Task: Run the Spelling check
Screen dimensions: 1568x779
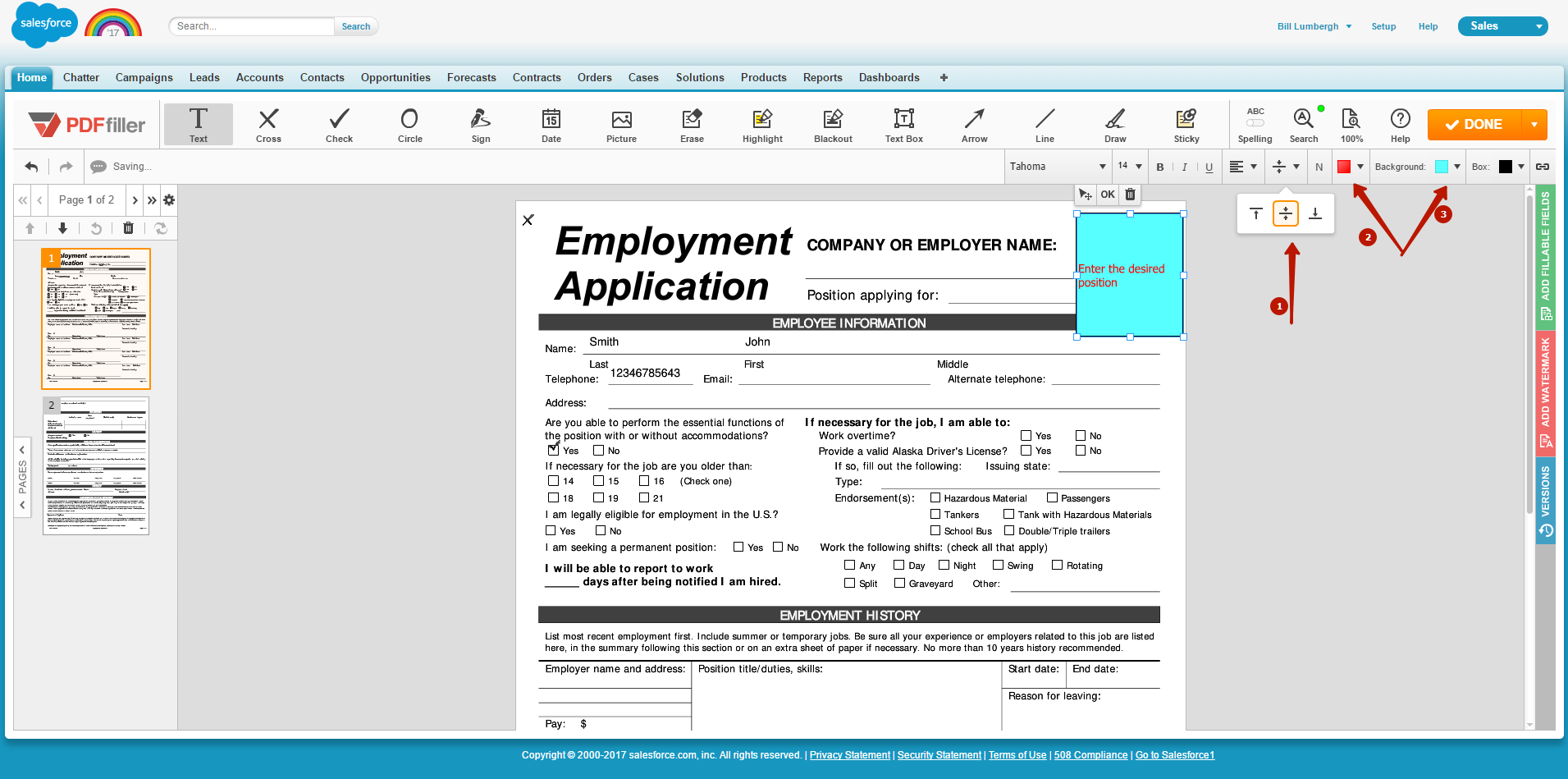Action: point(1255,125)
